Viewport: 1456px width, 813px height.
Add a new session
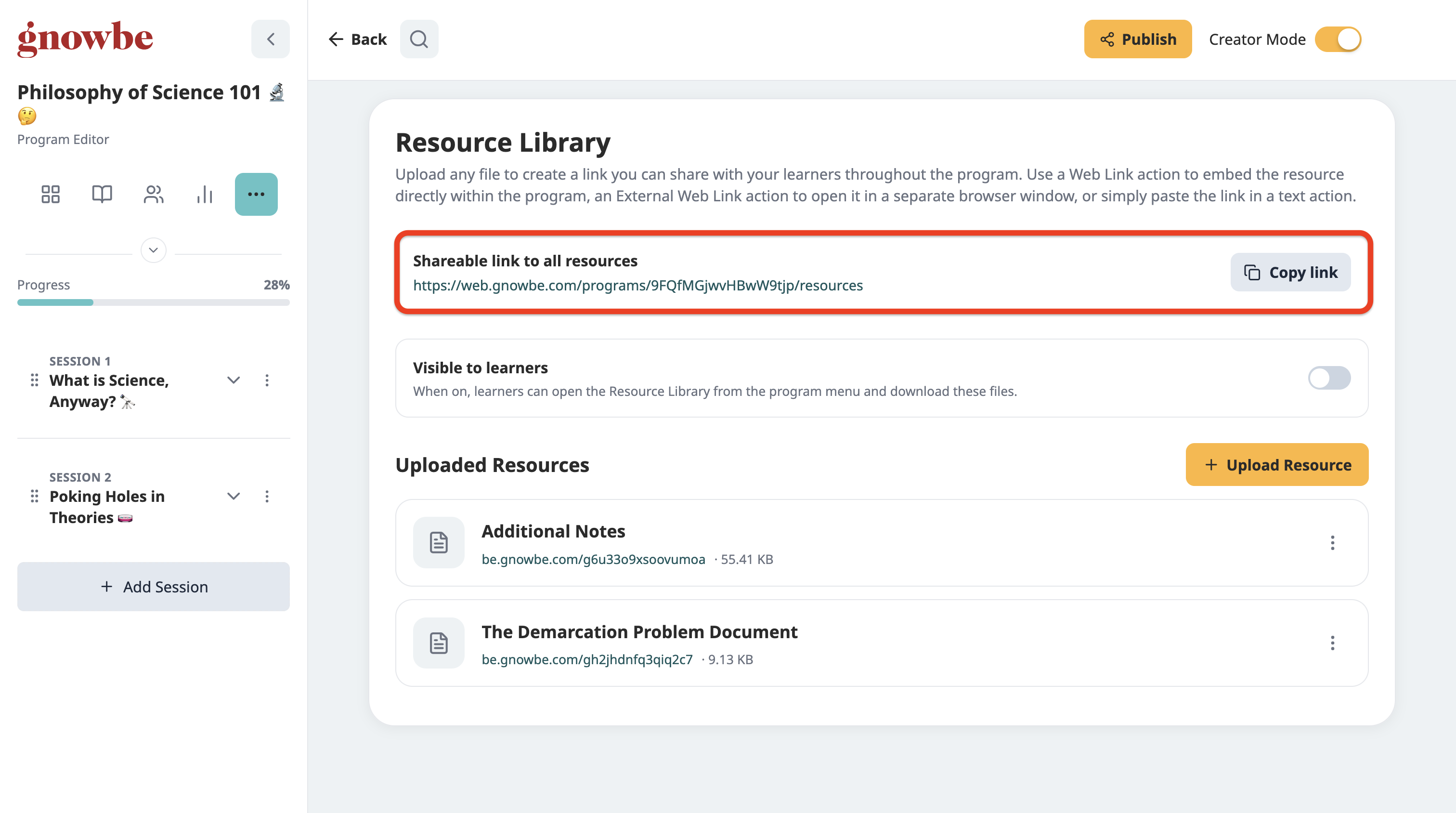153,586
